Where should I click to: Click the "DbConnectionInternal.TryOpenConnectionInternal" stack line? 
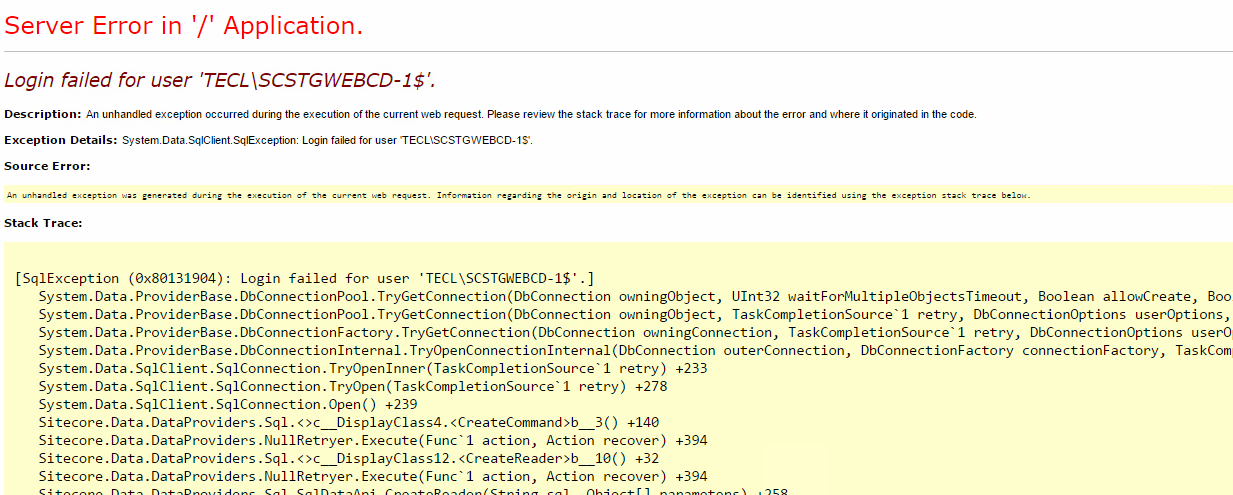click(x=635, y=351)
